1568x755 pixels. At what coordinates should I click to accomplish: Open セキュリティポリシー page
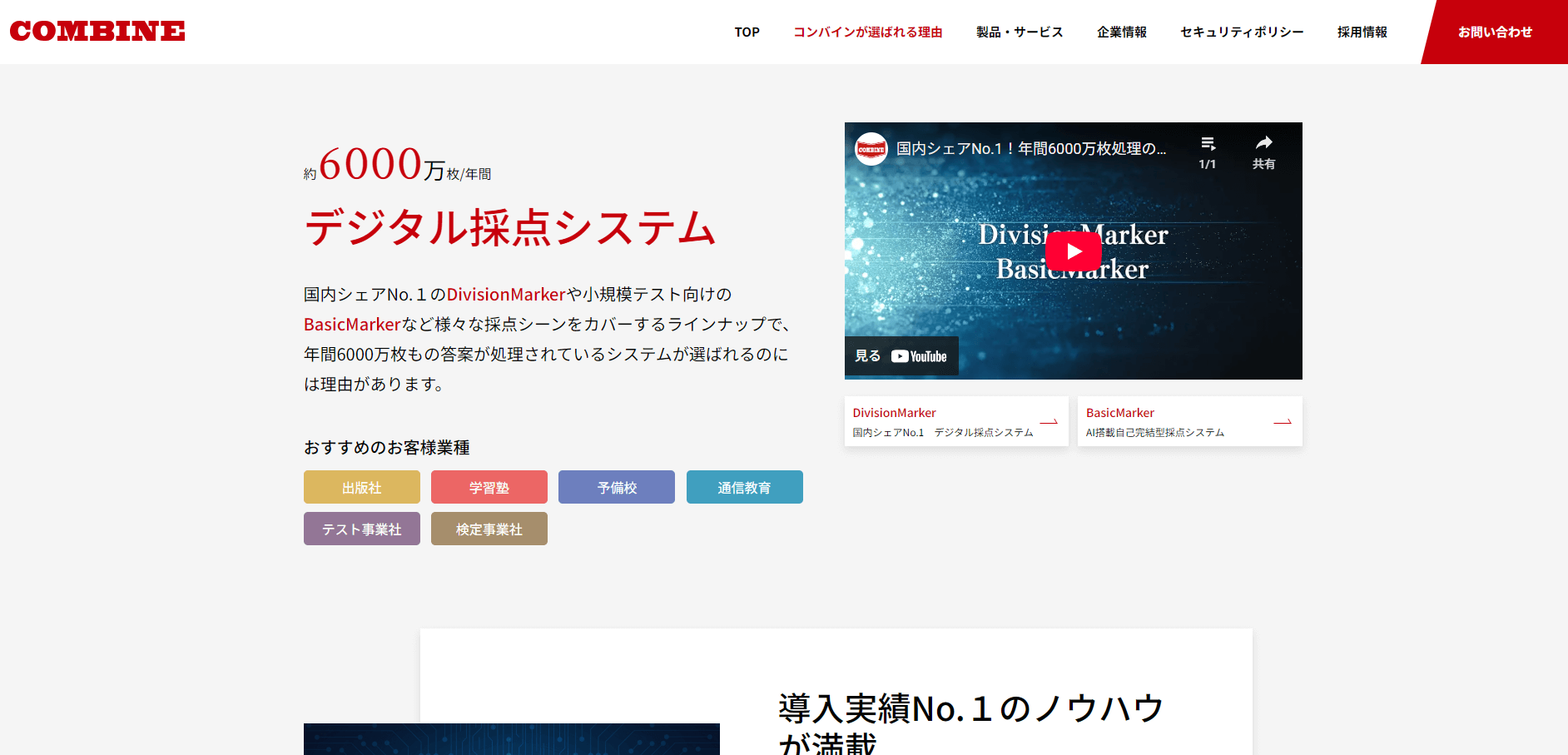pyautogui.click(x=1242, y=32)
